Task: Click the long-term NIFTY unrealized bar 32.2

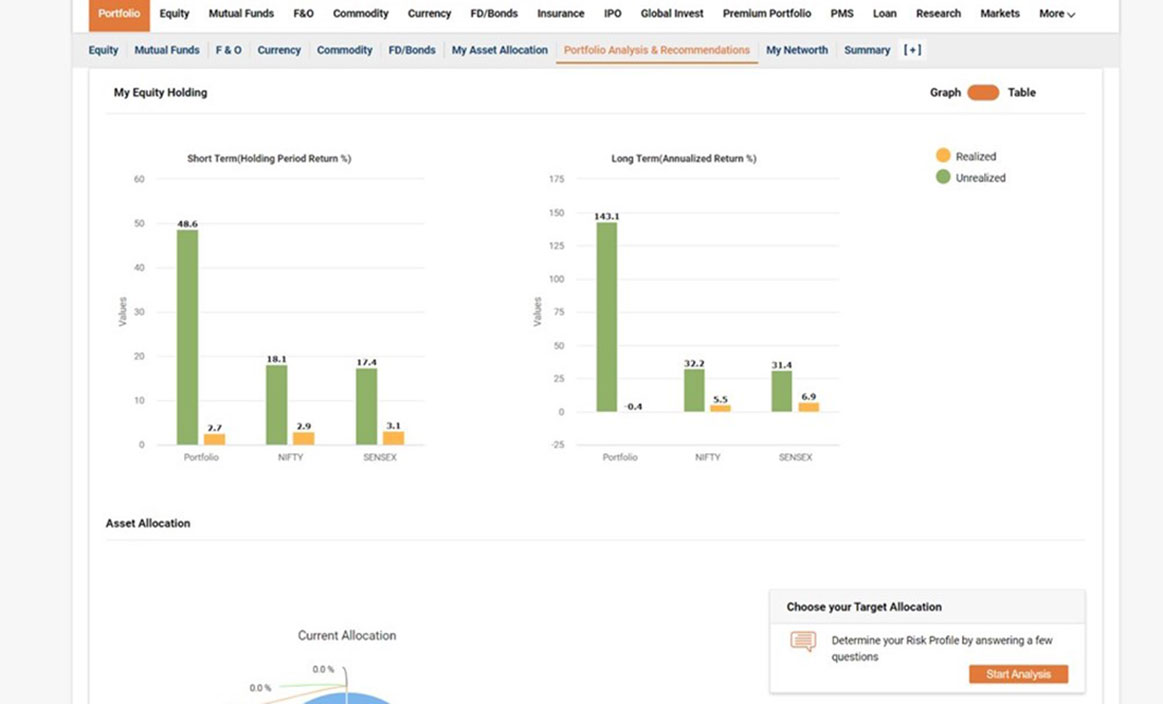Action: [694, 390]
